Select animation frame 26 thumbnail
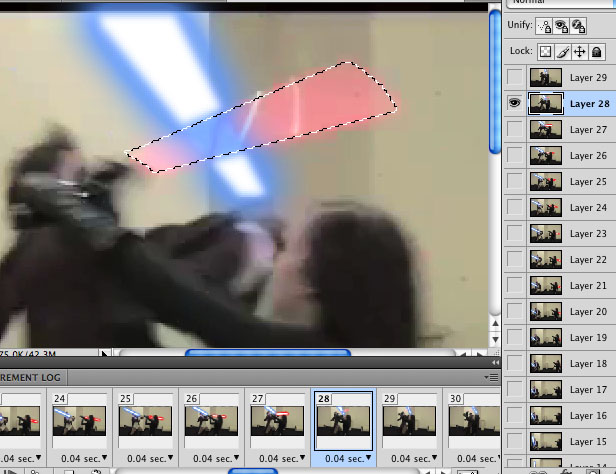This screenshot has width=616, height=474. coord(211,421)
